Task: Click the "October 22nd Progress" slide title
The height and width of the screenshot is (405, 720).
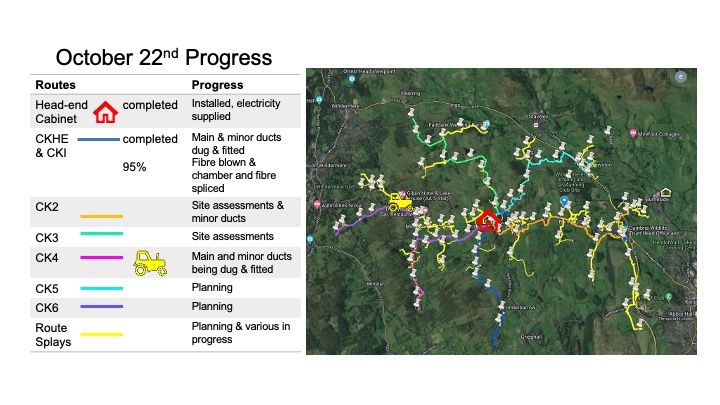Action: pos(164,58)
